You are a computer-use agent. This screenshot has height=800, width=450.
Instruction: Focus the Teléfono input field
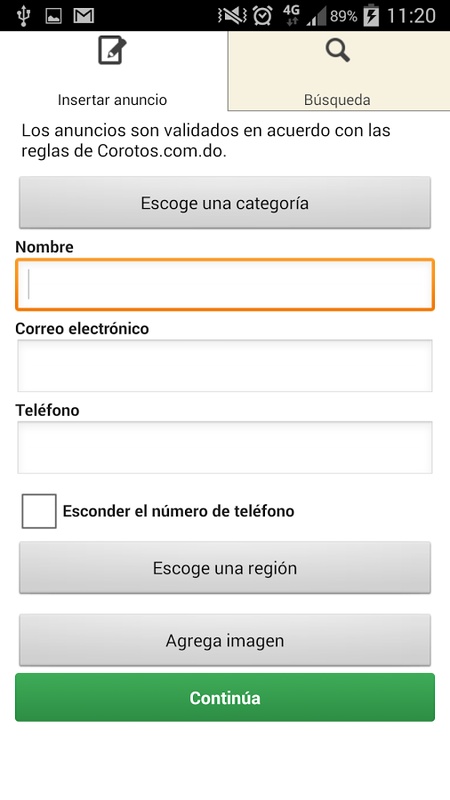[x=225, y=447]
